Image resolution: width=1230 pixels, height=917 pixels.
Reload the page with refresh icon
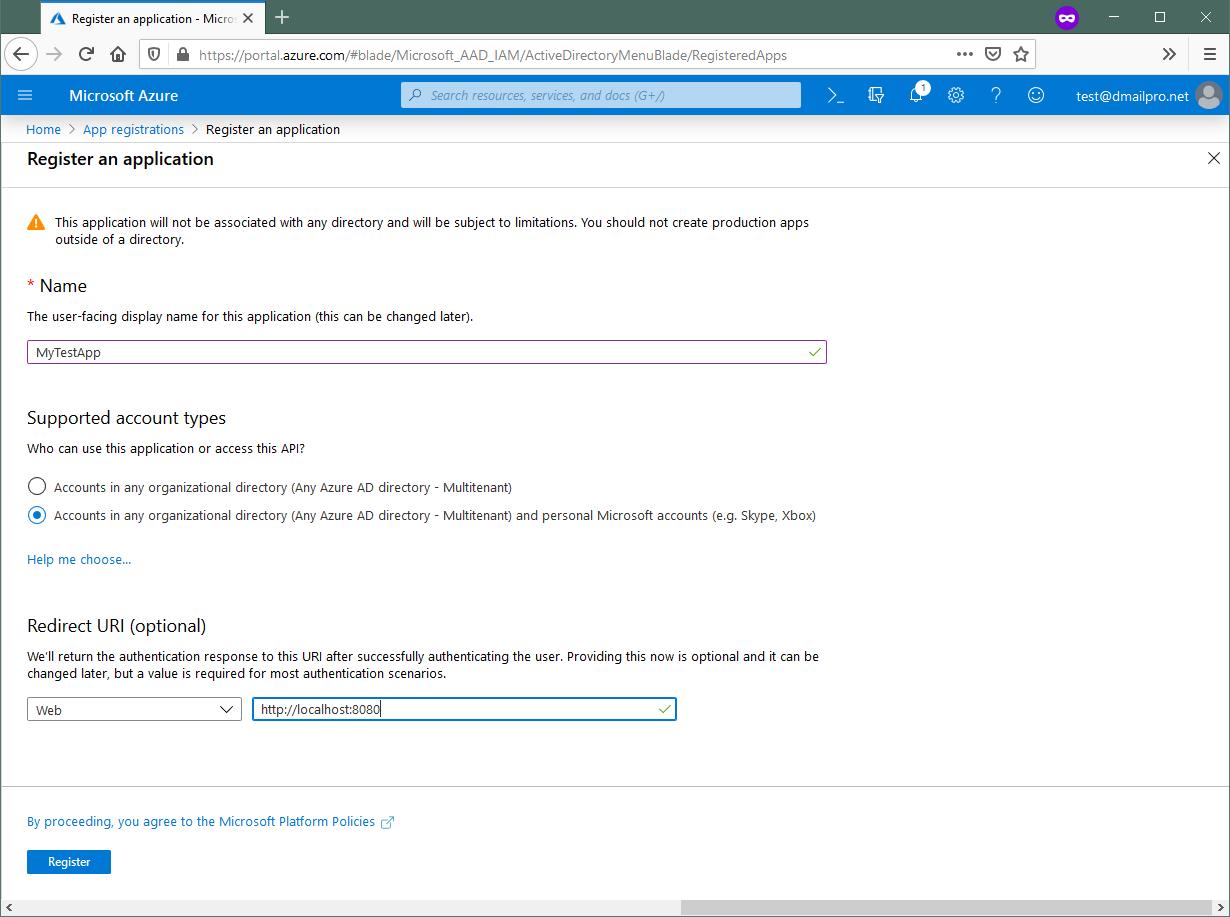pos(86,54)
